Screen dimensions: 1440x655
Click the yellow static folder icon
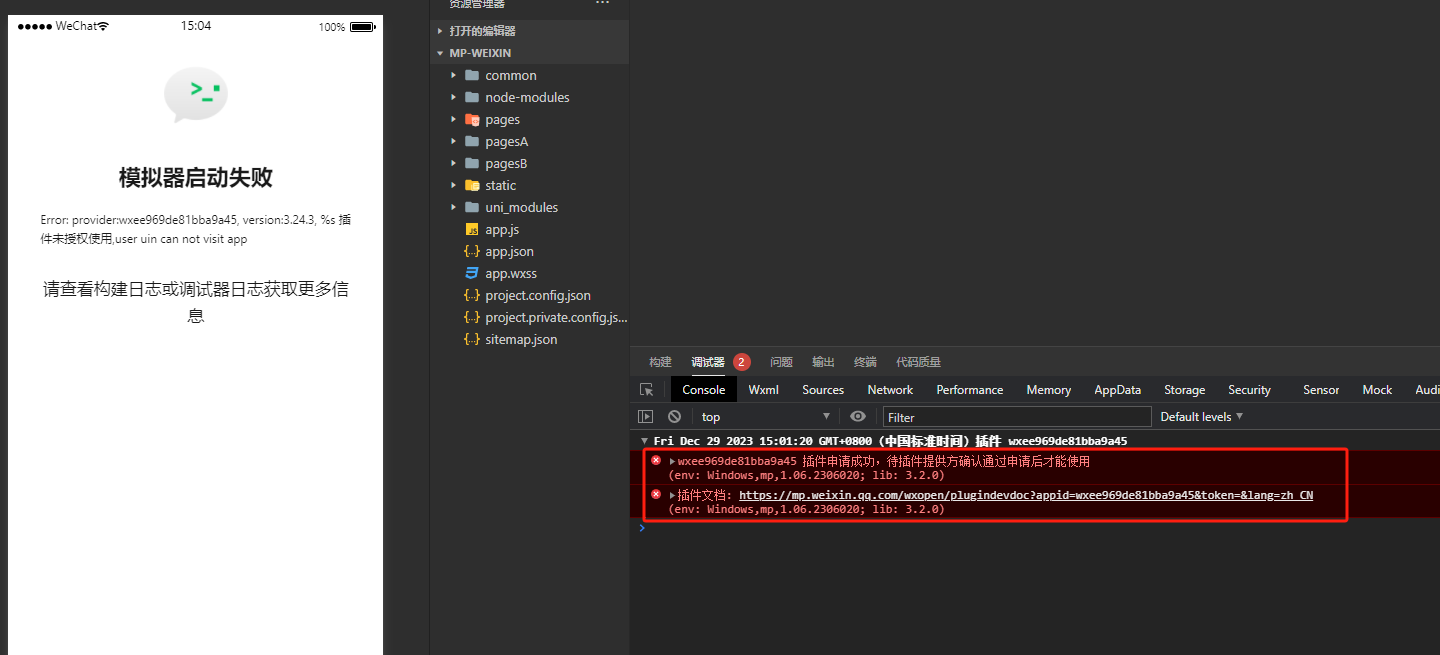[472, 185]
